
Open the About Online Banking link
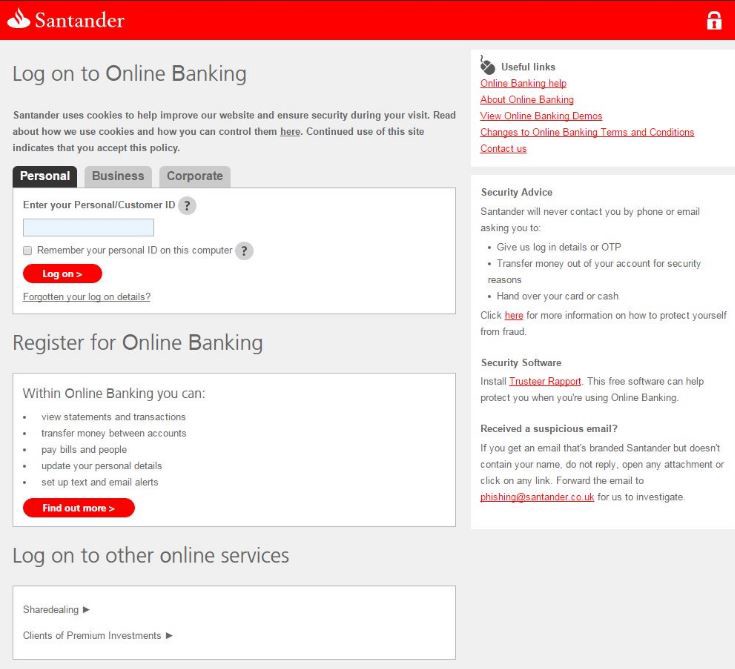pos(527,100)
